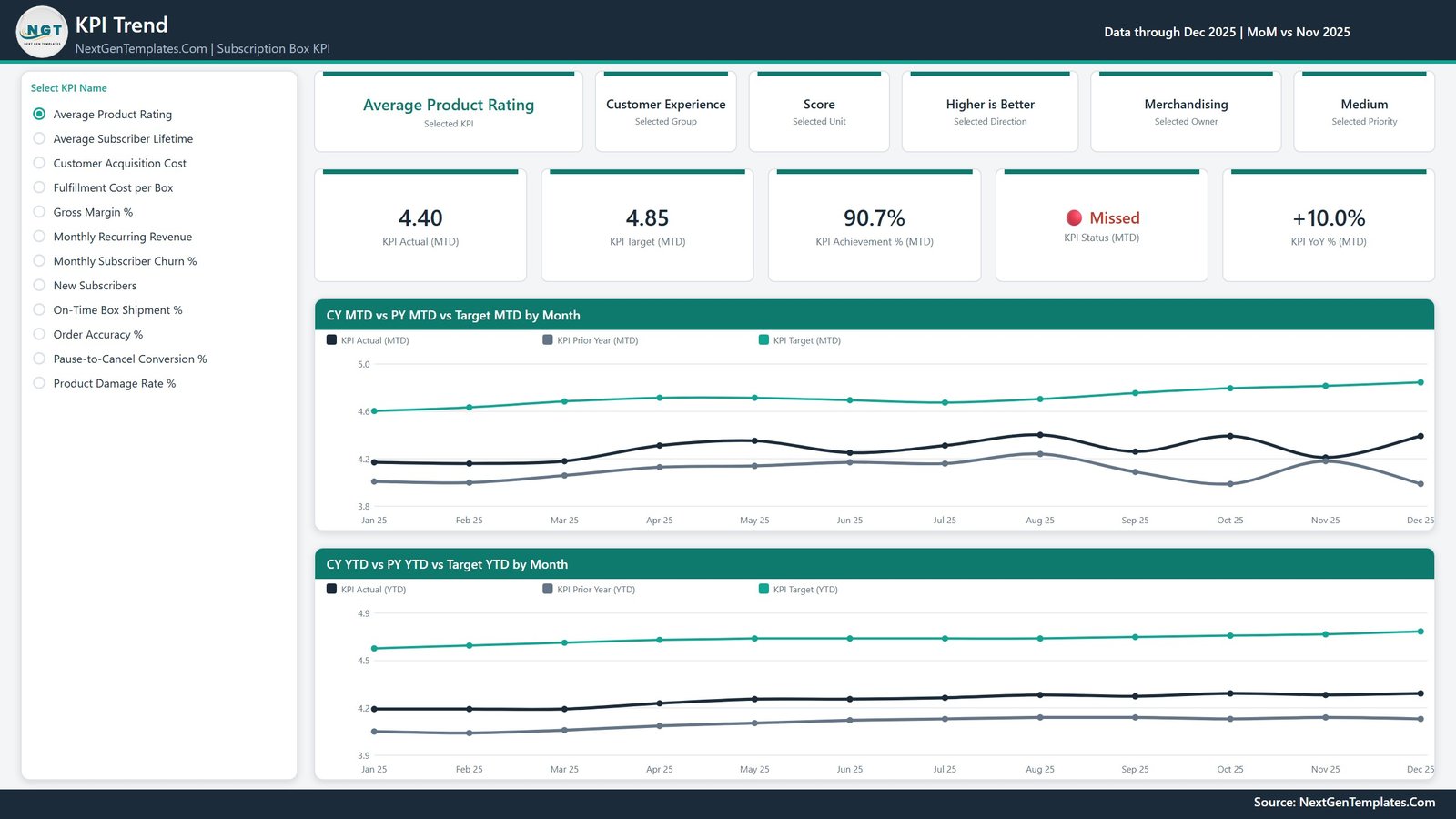
Task: Click the +10.0% KPI YoY value
Action: click(x=1329, y=218)
